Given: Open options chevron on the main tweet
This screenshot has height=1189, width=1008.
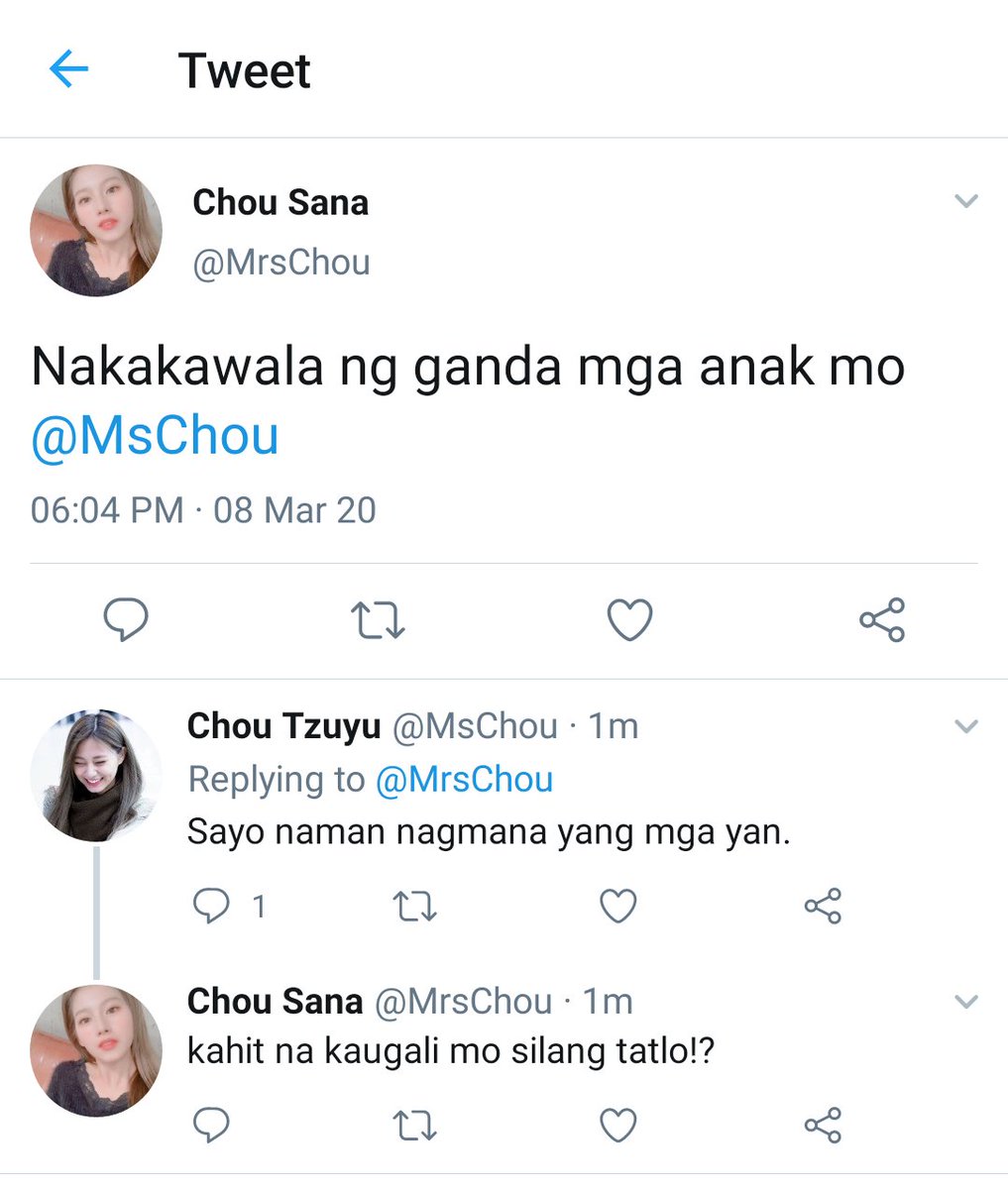Looking at the screenshot, I should (965, 201).
